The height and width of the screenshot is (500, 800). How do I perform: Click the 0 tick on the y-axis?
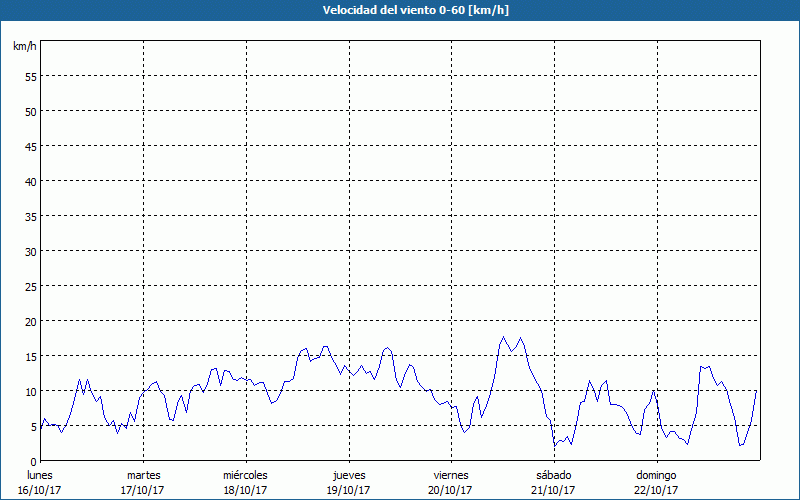pos(33,461)
